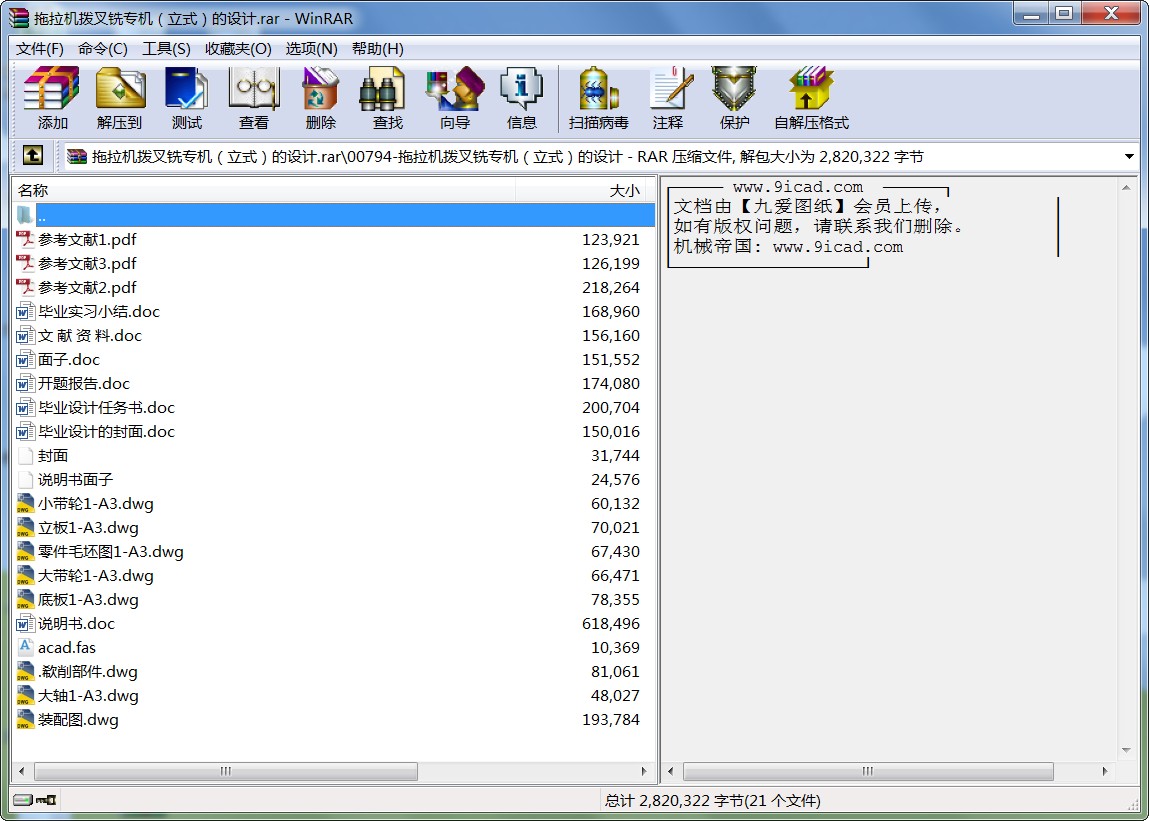Click the Word icon of 开题报告.doc
Viewport: 1149px width, 821px height.
(x=26, y=383)
